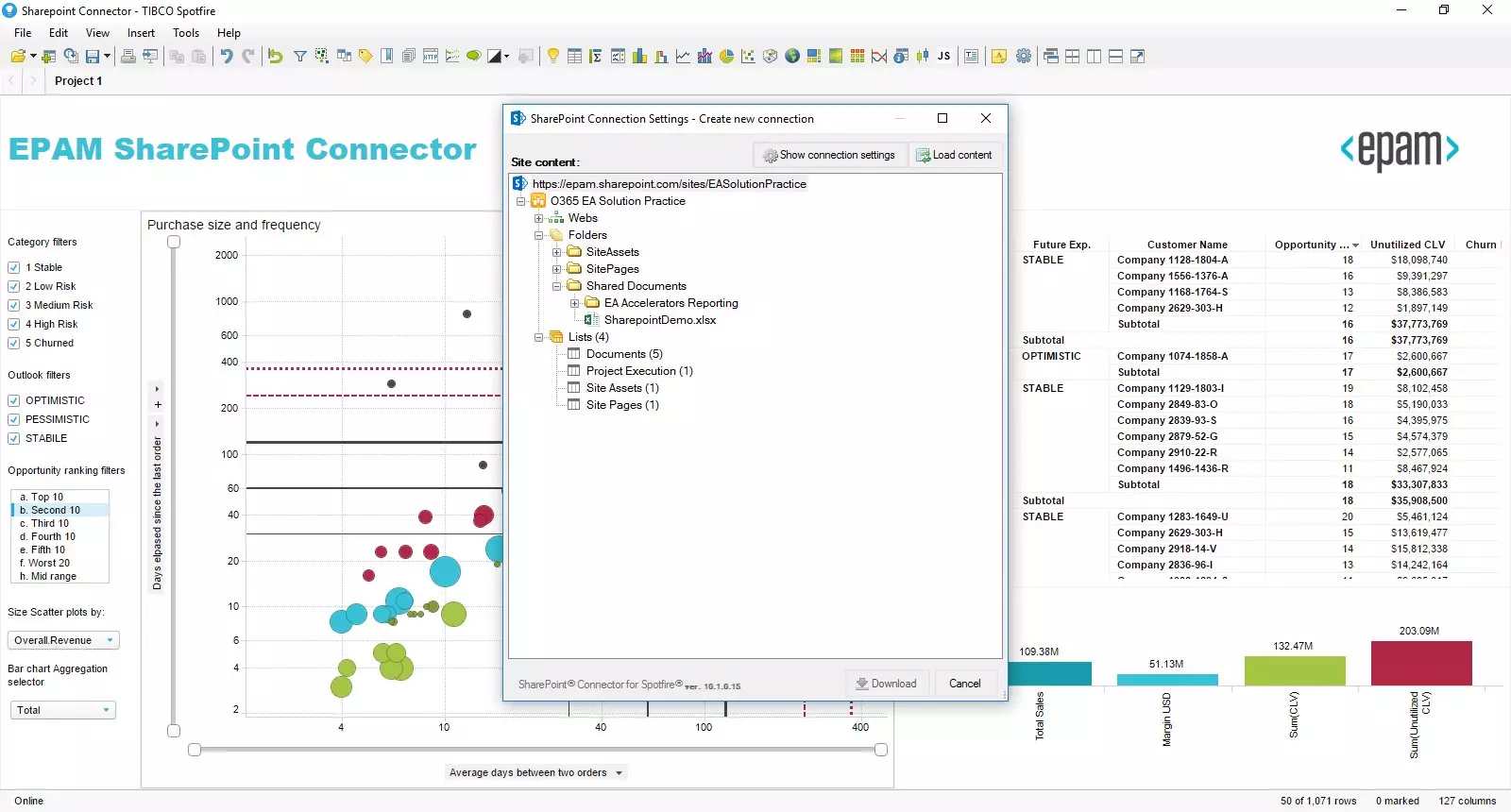Click the Load content button
The height and width of the screenshot is (812, 1511).
pos(954,155)
